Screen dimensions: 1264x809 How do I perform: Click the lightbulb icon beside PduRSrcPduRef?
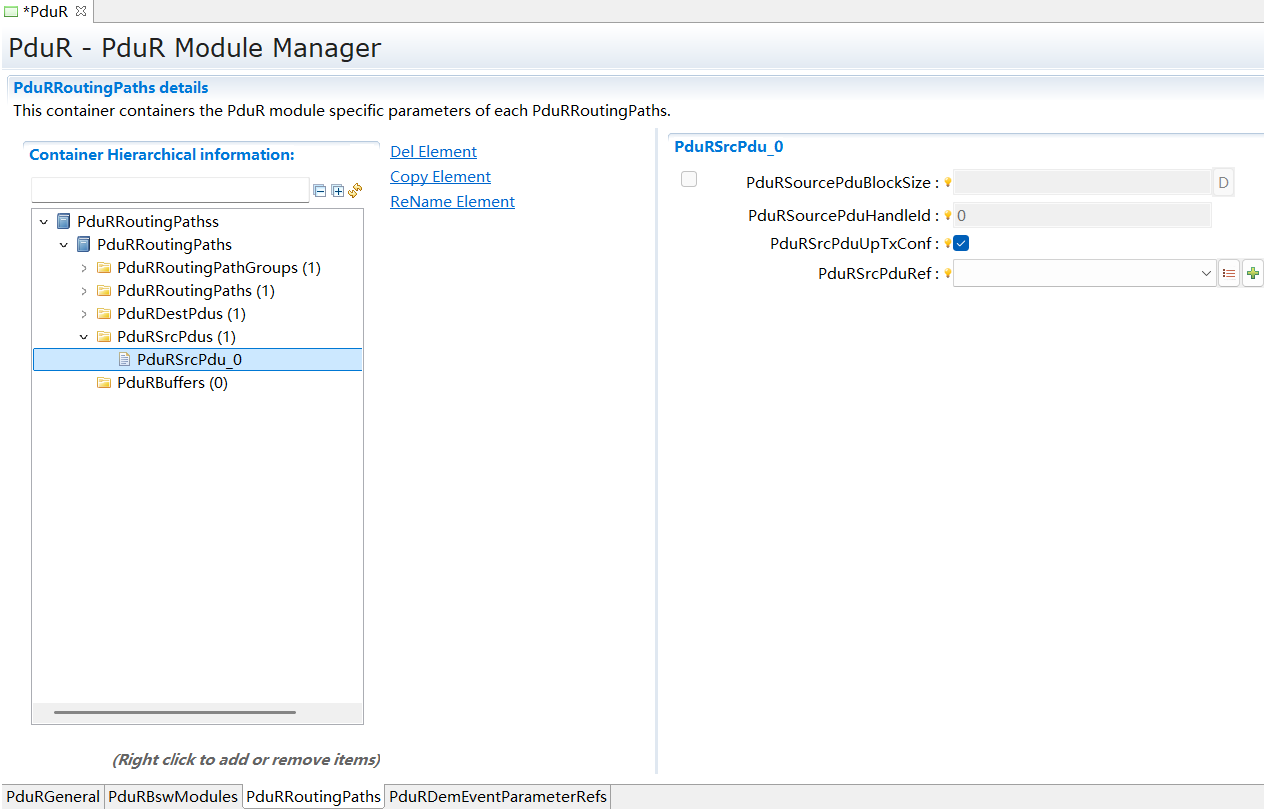click(x=947, y=272)
